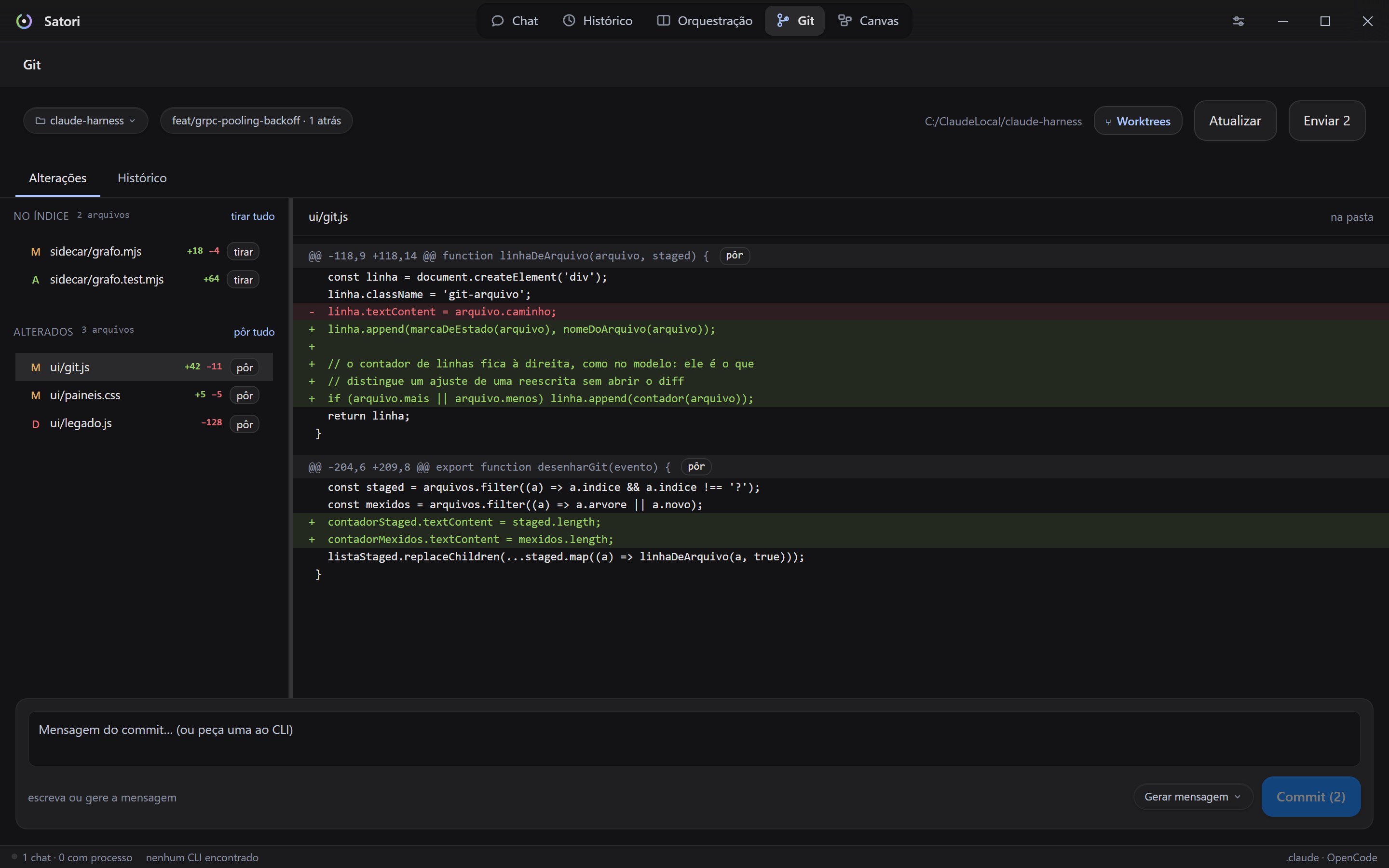Click the 'ALTERADOS' section header

coord(43,332)
